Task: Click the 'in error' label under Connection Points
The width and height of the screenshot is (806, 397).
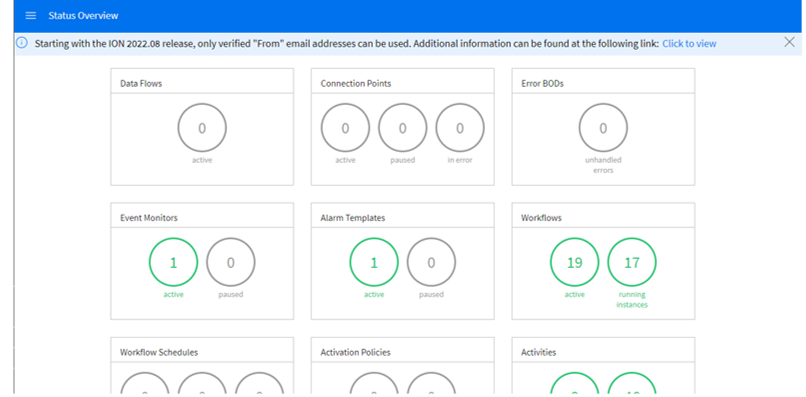Action: click(460, 160)
